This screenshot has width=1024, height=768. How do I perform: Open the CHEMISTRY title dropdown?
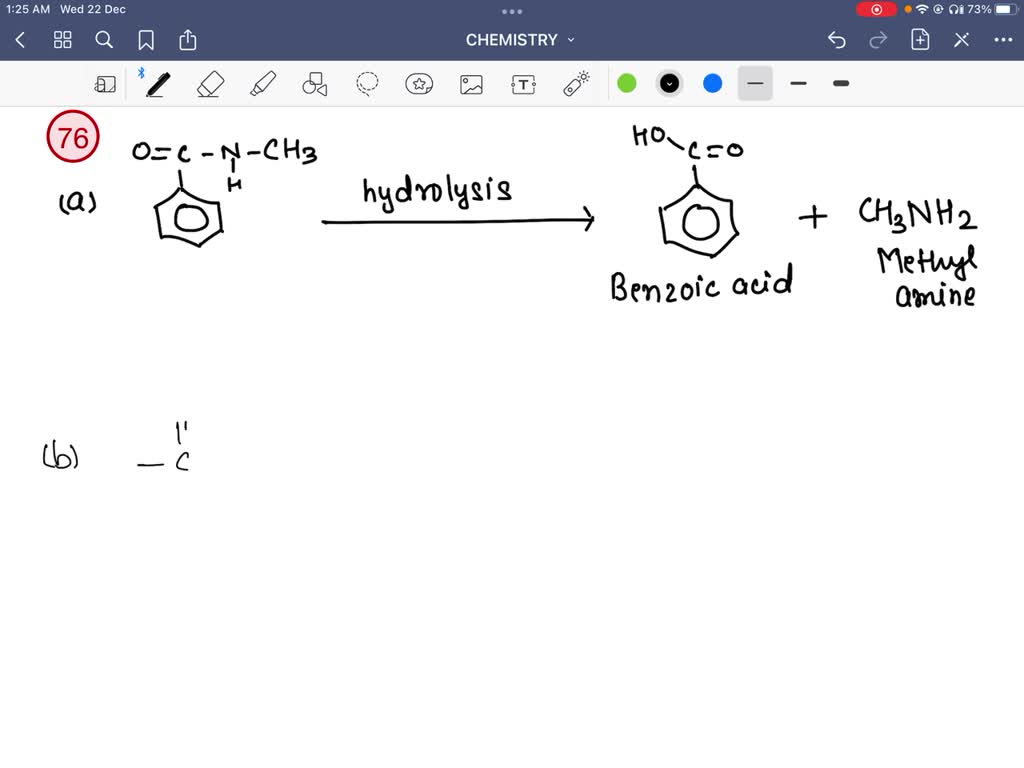point(520,40)
